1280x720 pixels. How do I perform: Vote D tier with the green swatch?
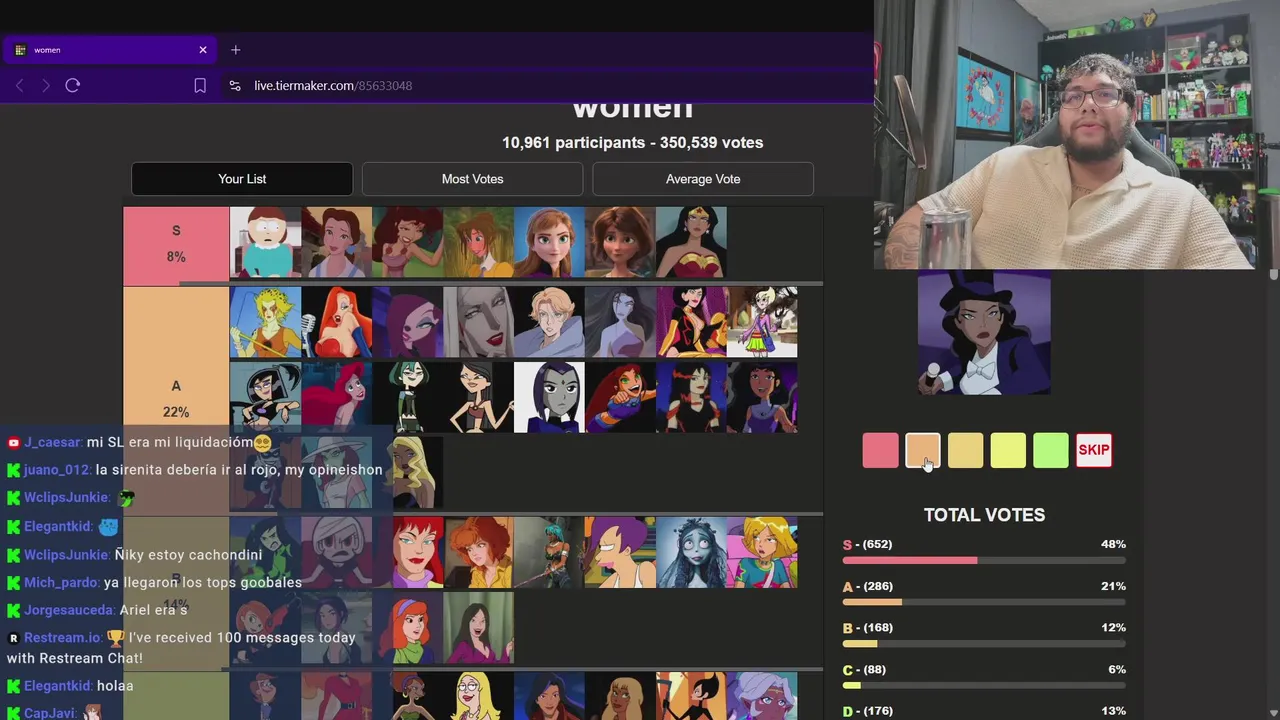tap(1050, 450)
